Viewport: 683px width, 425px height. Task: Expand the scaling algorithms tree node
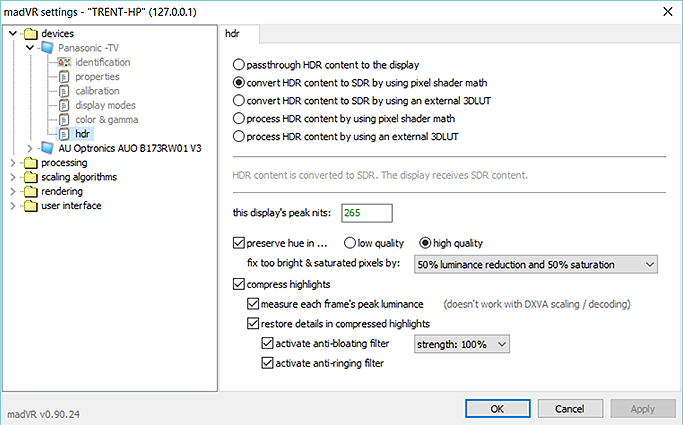[x=13, y=177]
